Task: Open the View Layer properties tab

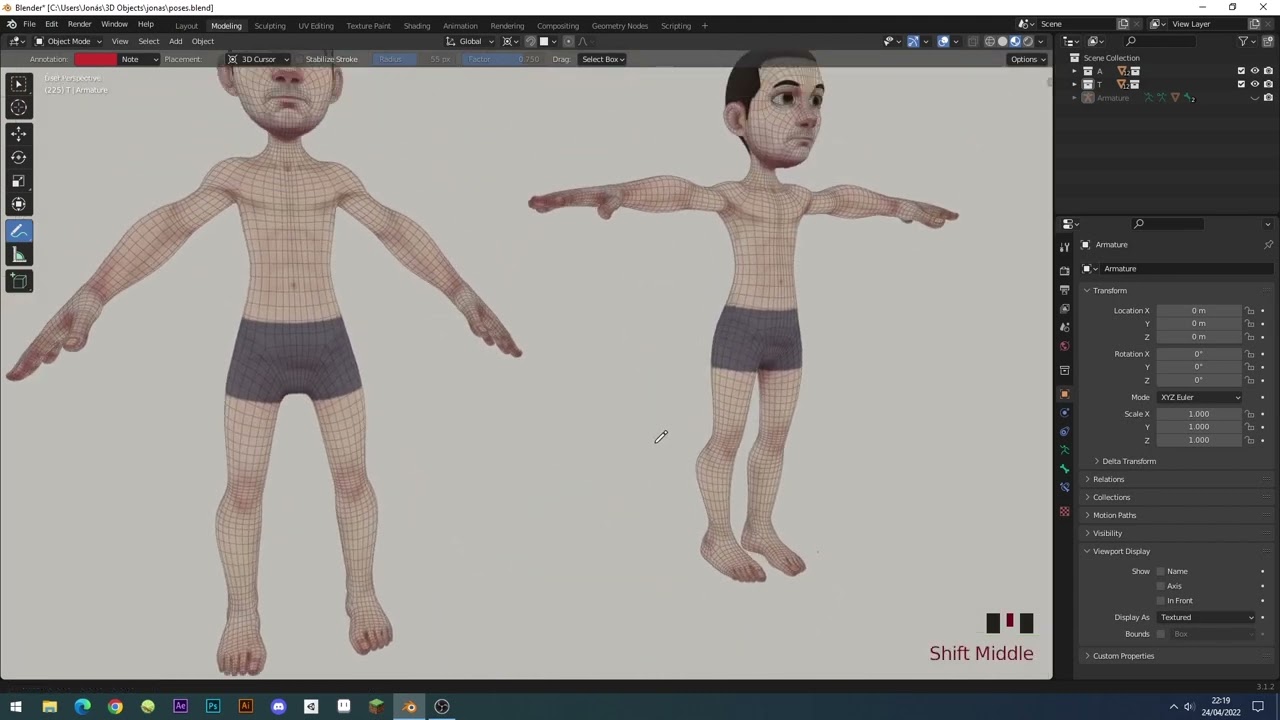Action: (x=1064, y=308)
